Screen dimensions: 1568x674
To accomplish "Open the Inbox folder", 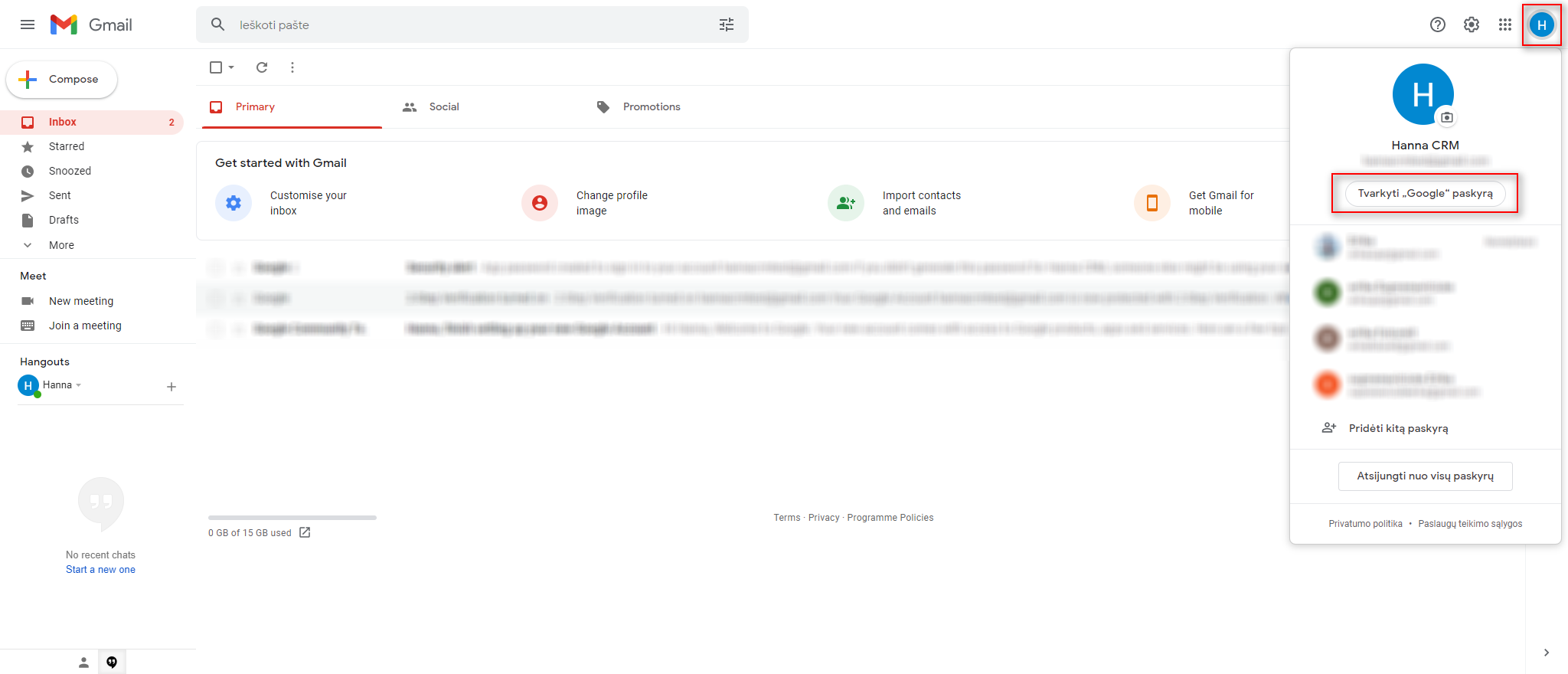I will click(x=92, y=122).
